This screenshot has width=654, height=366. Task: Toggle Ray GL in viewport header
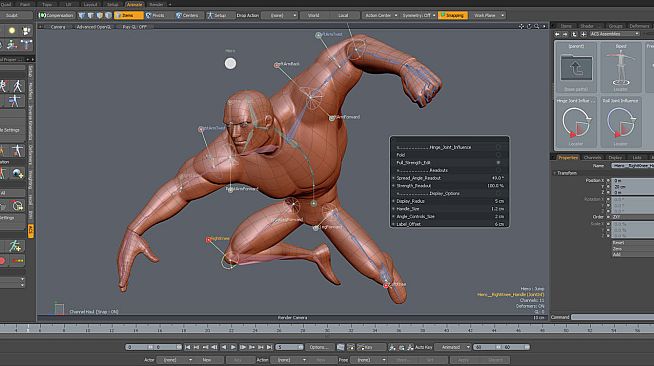tap(134, 27)
